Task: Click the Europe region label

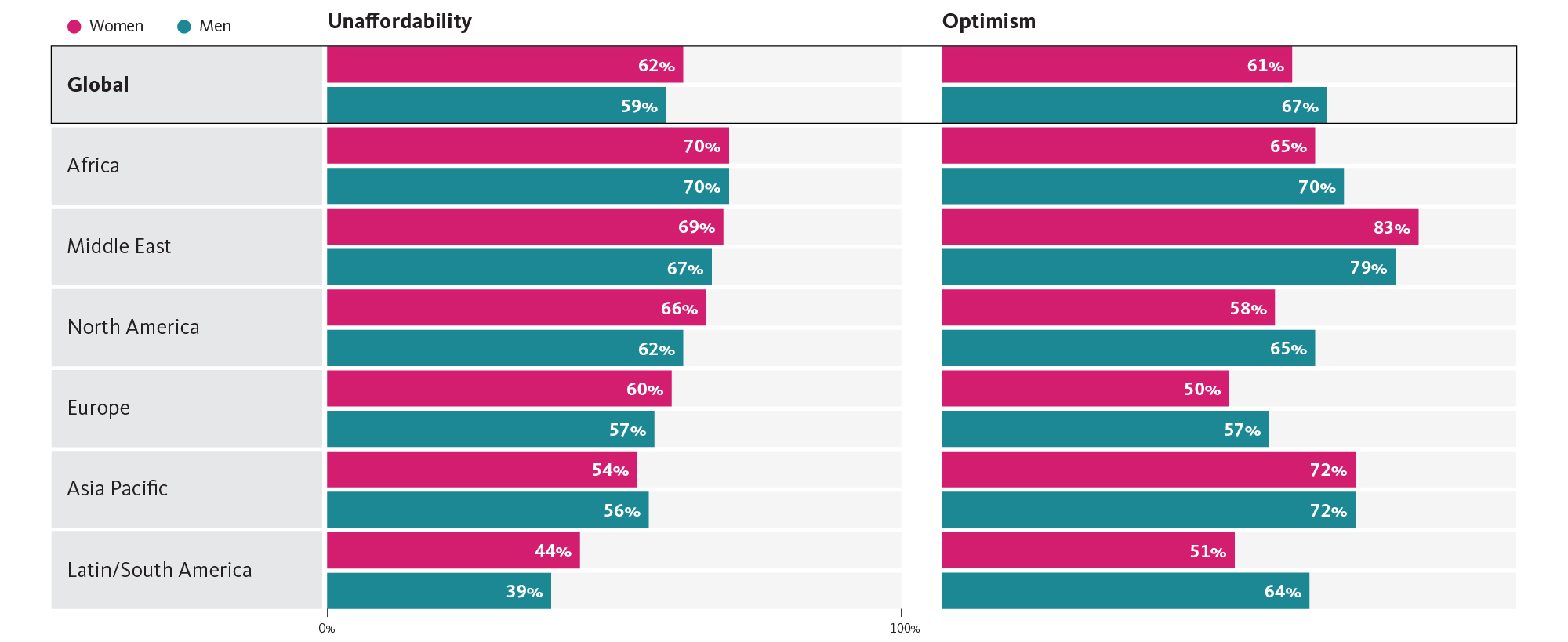Action: pyautogui.click(x=99, y=408)
